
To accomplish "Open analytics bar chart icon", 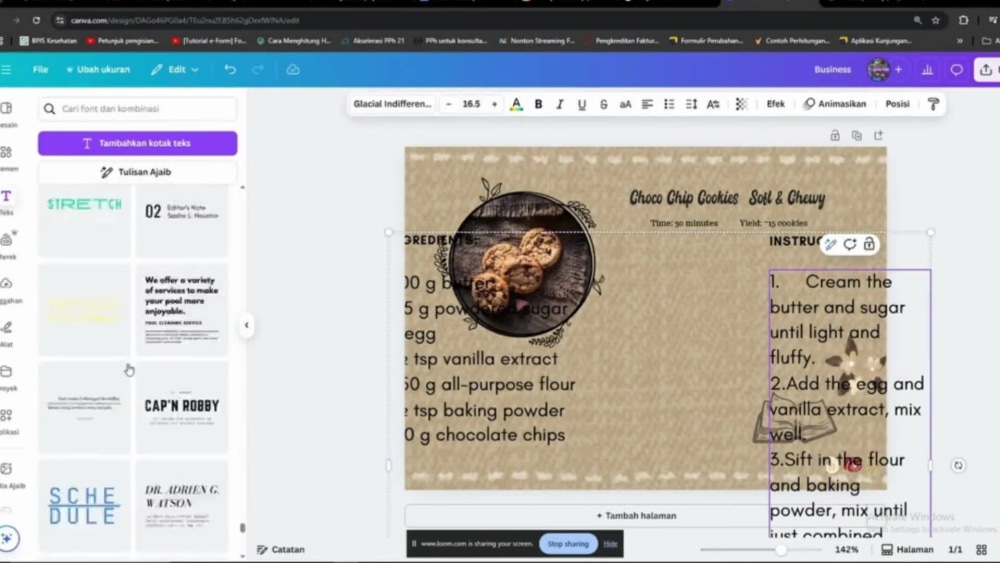I will point(927,69).
